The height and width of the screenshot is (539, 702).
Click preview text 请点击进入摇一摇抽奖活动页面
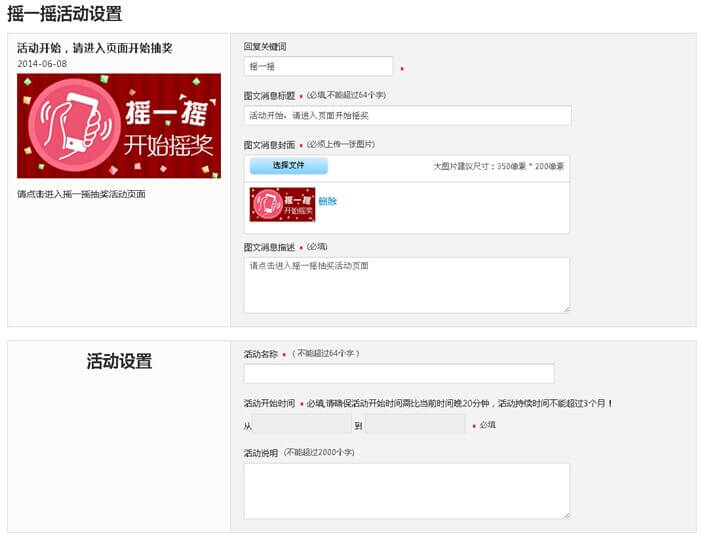81,194
